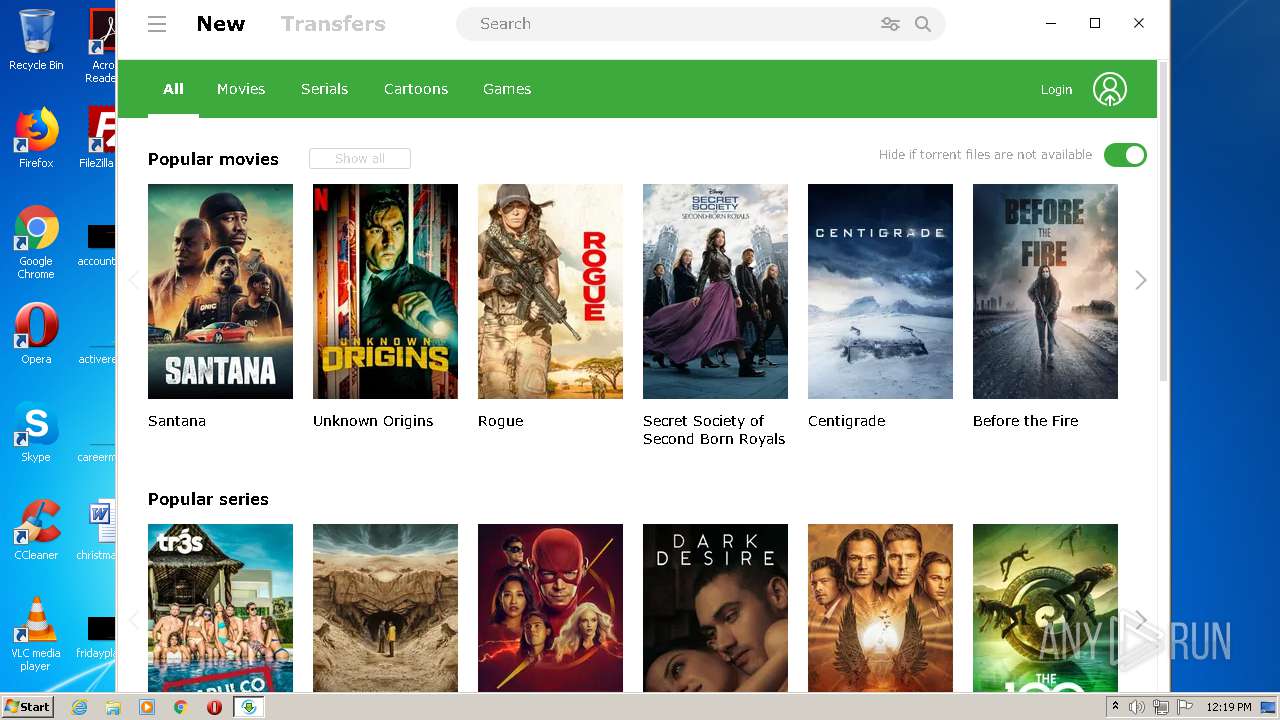
Task: Click the vertical scrollbar of the app
Action: point(1163,220)
